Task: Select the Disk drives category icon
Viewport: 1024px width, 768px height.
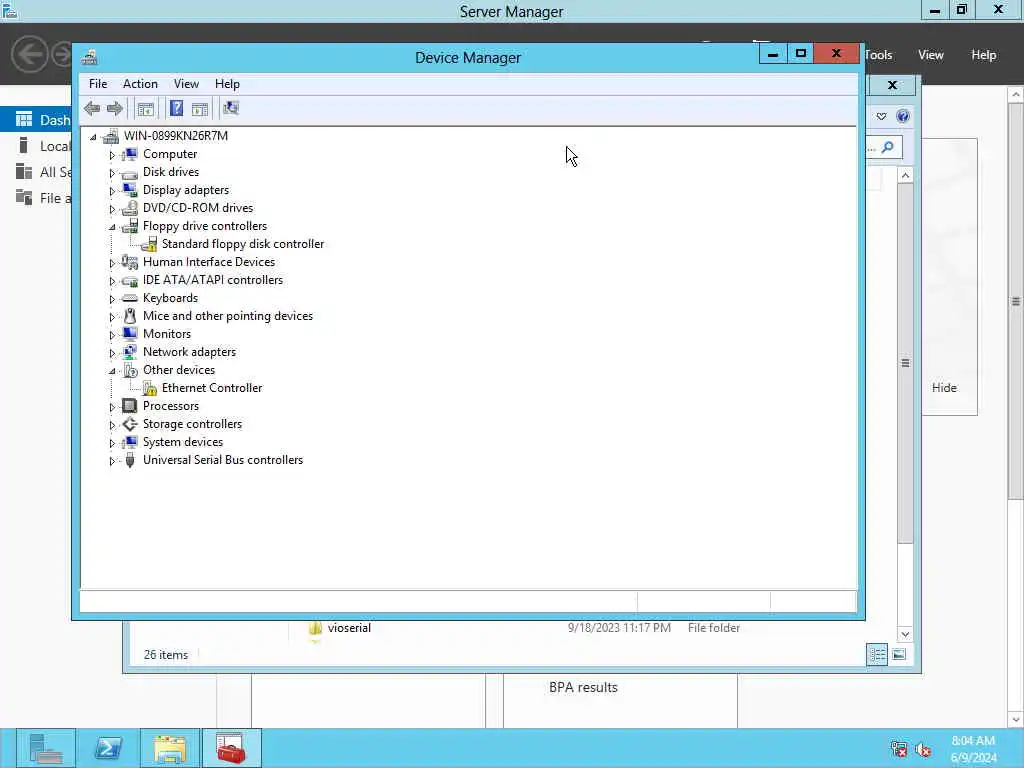Action: (x=130, y=172)
